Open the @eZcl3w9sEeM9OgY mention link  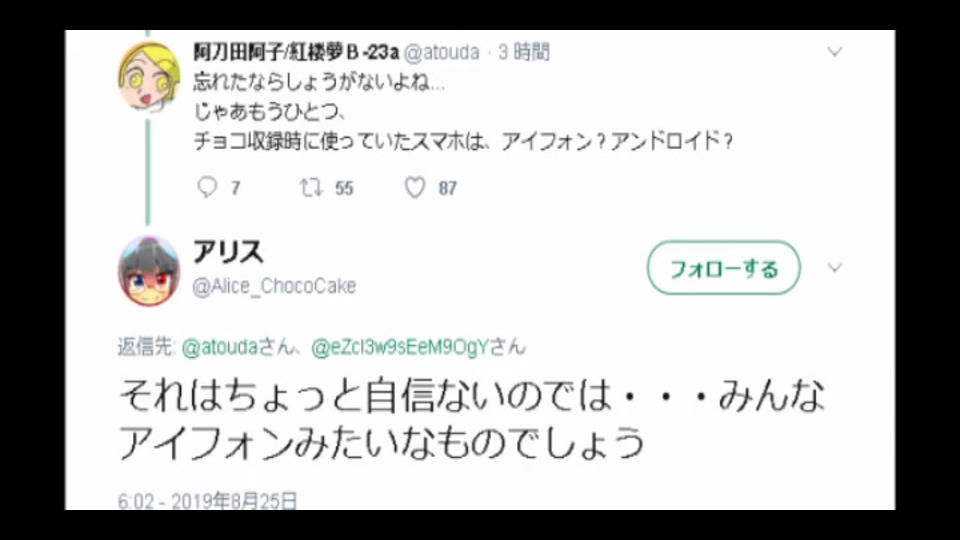pos(418,347)
